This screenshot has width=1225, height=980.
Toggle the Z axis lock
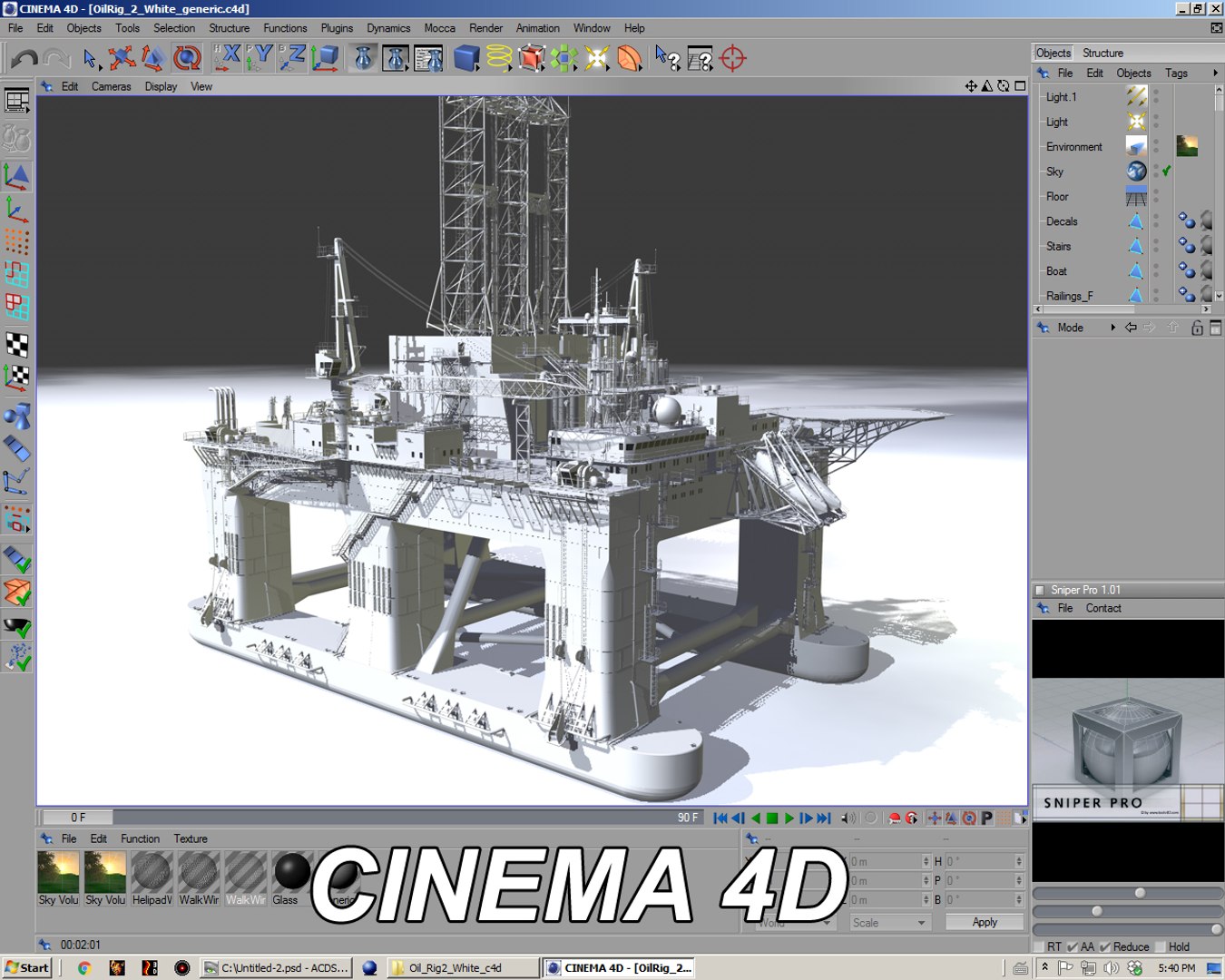pyautogui.click(x=292, y=58)
